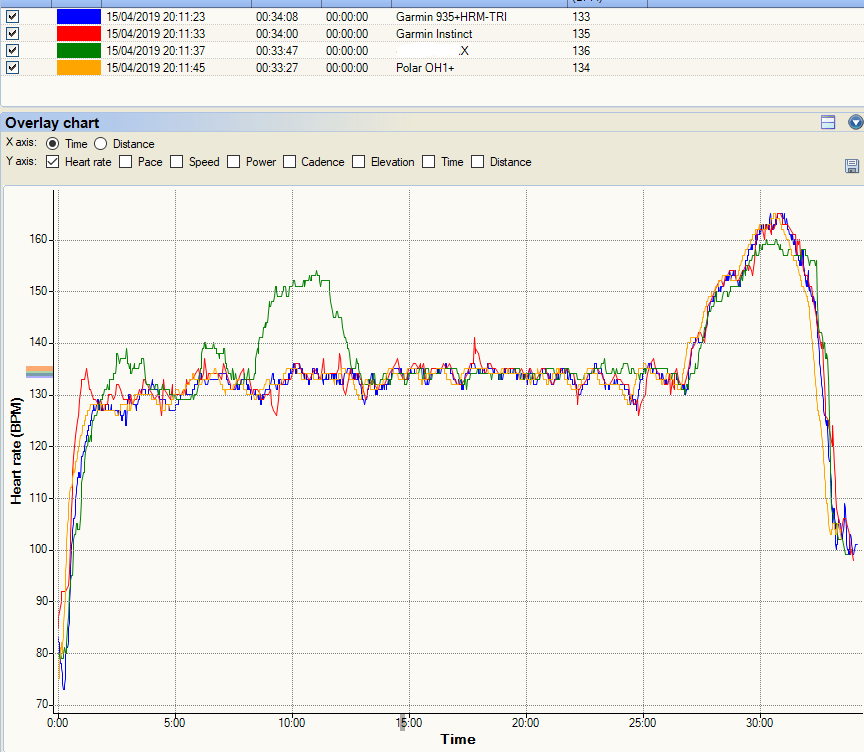
Task: Click the green color swatch in third row
Action: (79, 51)
